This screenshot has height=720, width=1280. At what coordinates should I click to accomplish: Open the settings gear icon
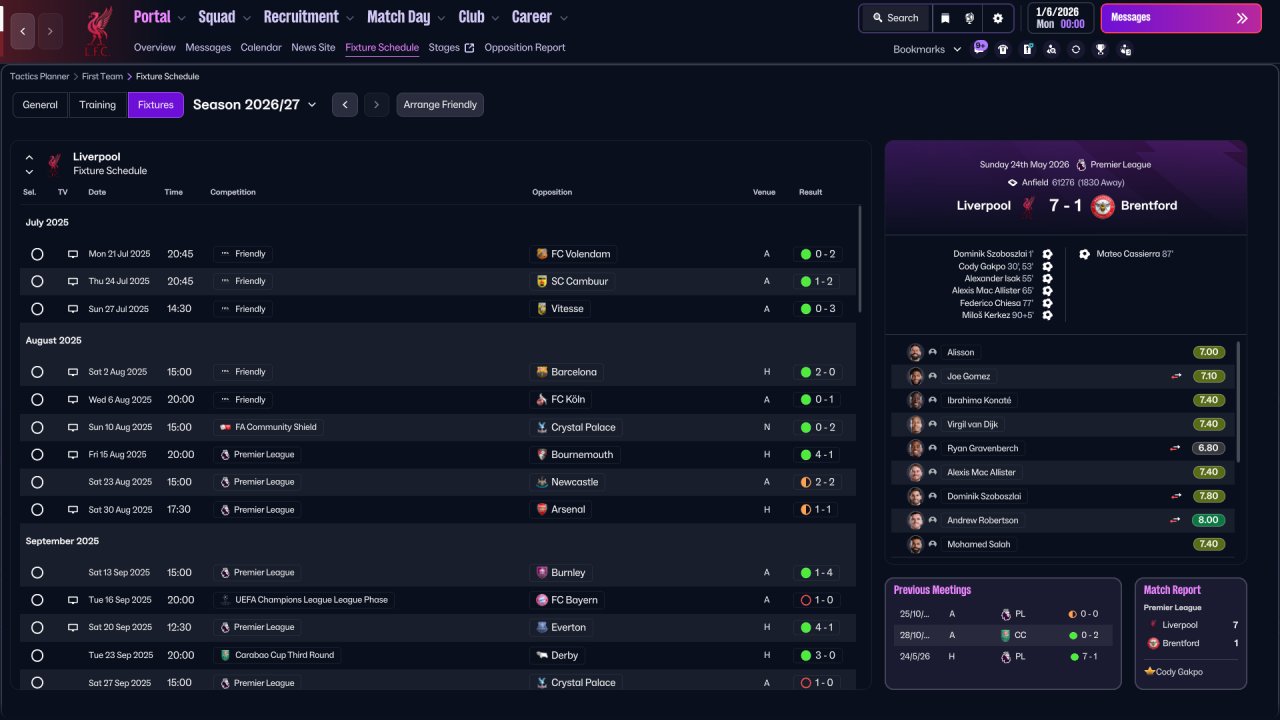(x=998, y=18)
